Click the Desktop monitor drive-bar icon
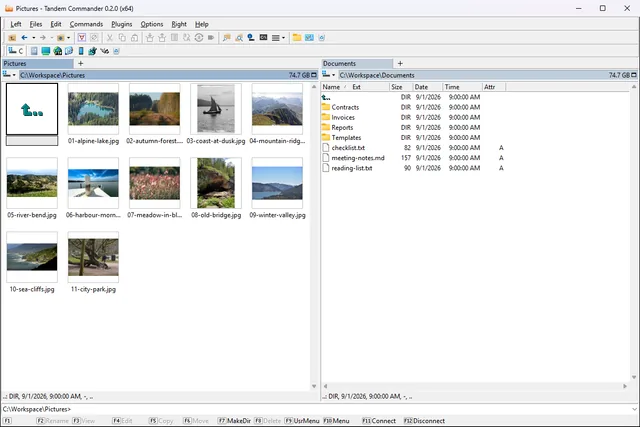The height and width of the screenshot is (427, 640). coord(46,51)
